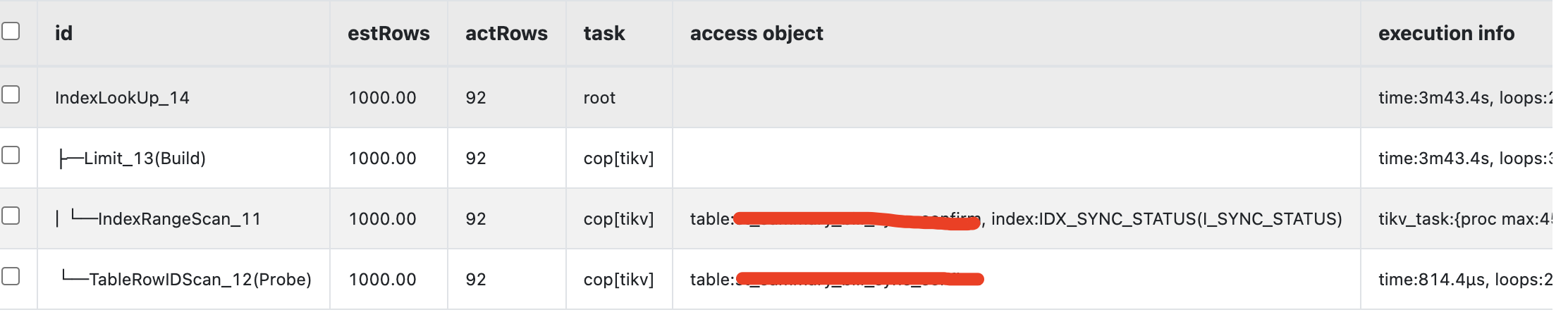Toggle the select-all checkbox in header
The height and width of the screenshot is (317, 1568).
click(x=11, y=31)
